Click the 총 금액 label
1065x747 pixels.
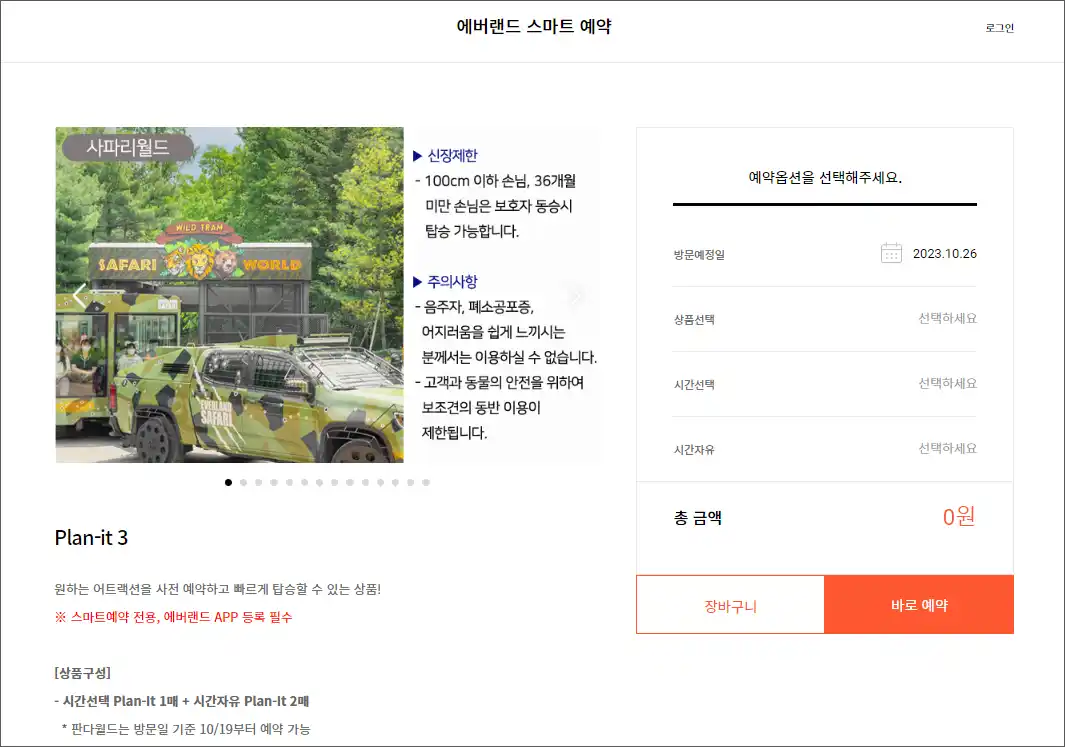tap(698, 518)
